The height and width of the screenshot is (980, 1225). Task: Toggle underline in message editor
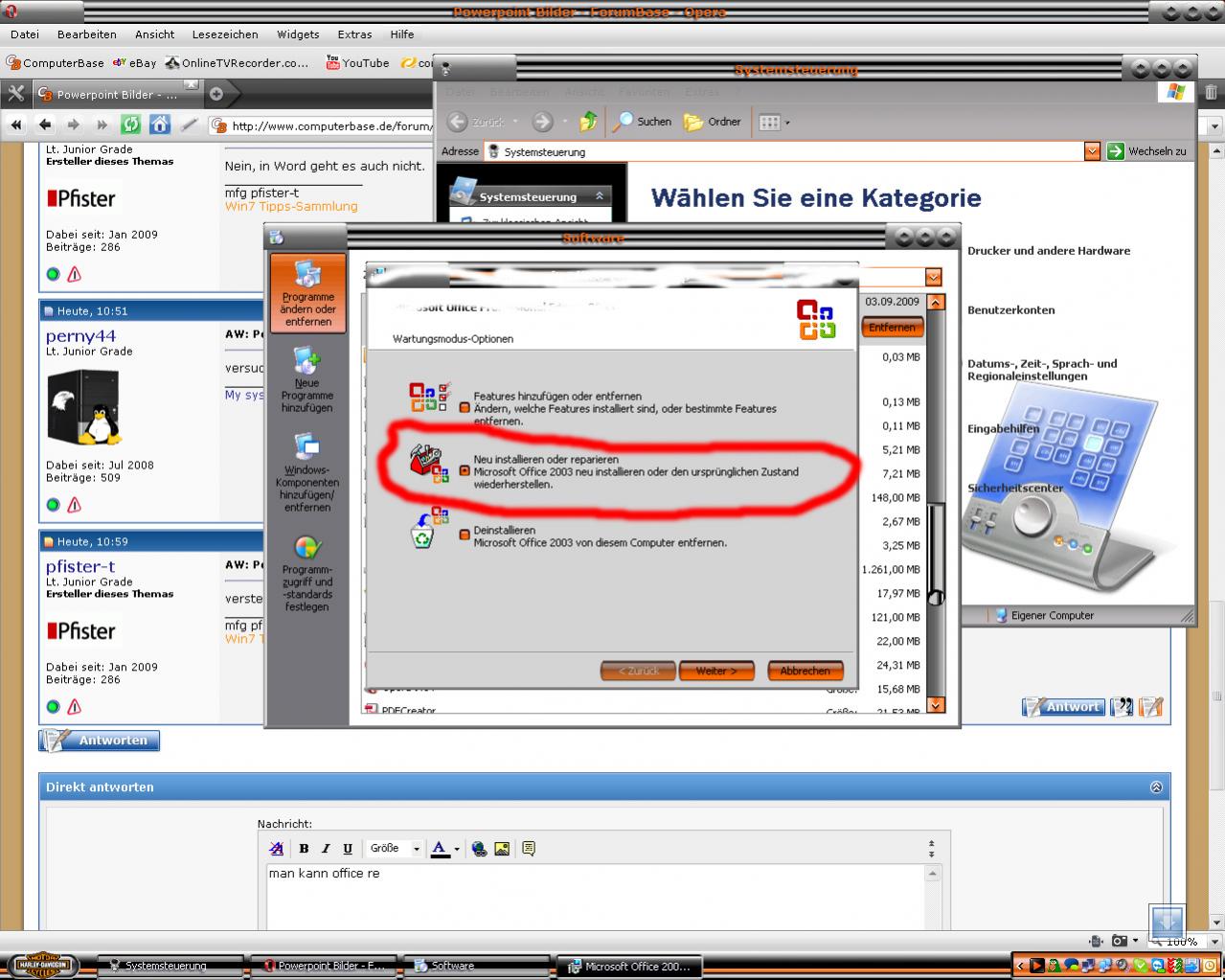(348, 848)
